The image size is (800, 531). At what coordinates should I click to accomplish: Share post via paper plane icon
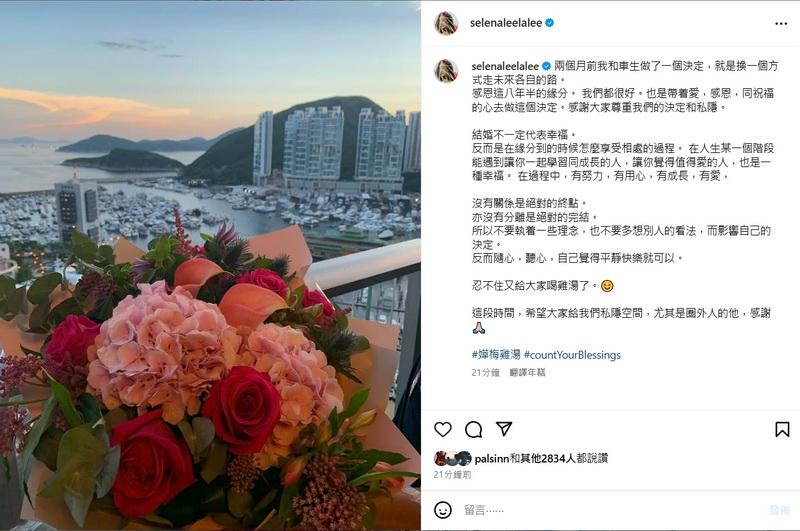504,429
